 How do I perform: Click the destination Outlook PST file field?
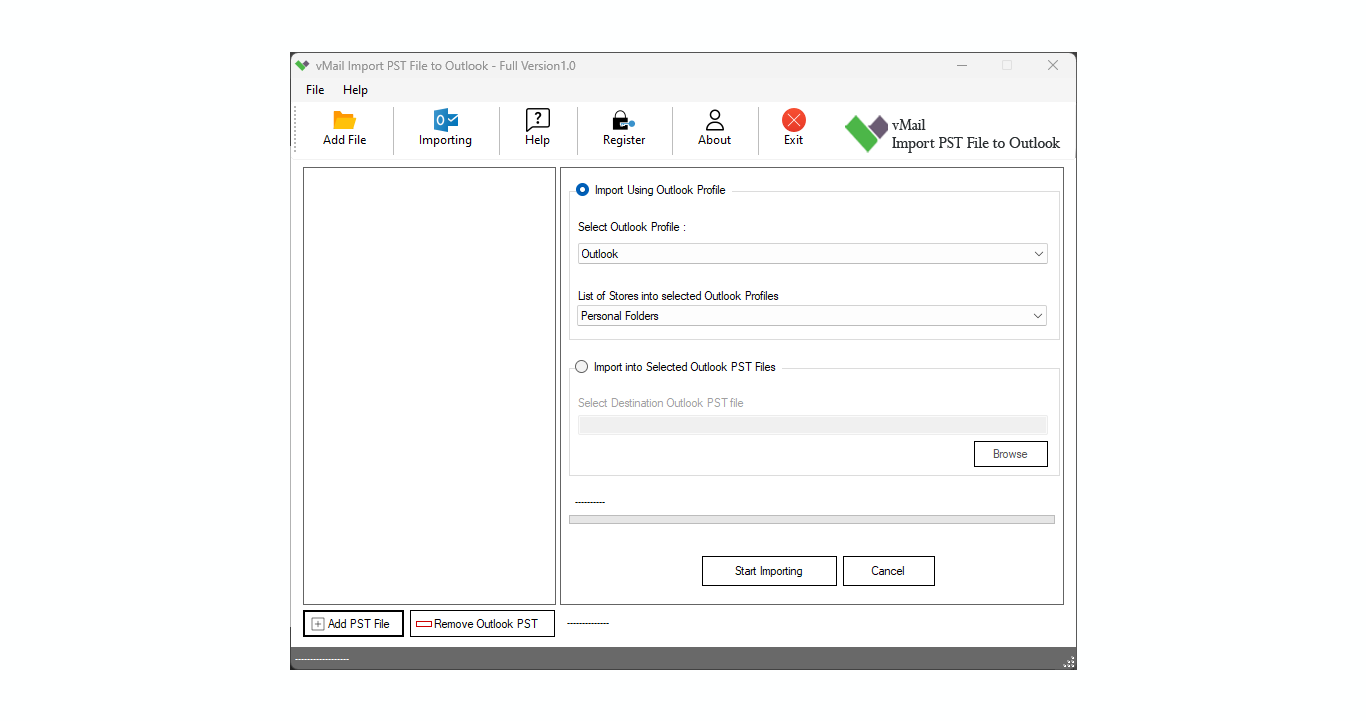click(813, 424)
